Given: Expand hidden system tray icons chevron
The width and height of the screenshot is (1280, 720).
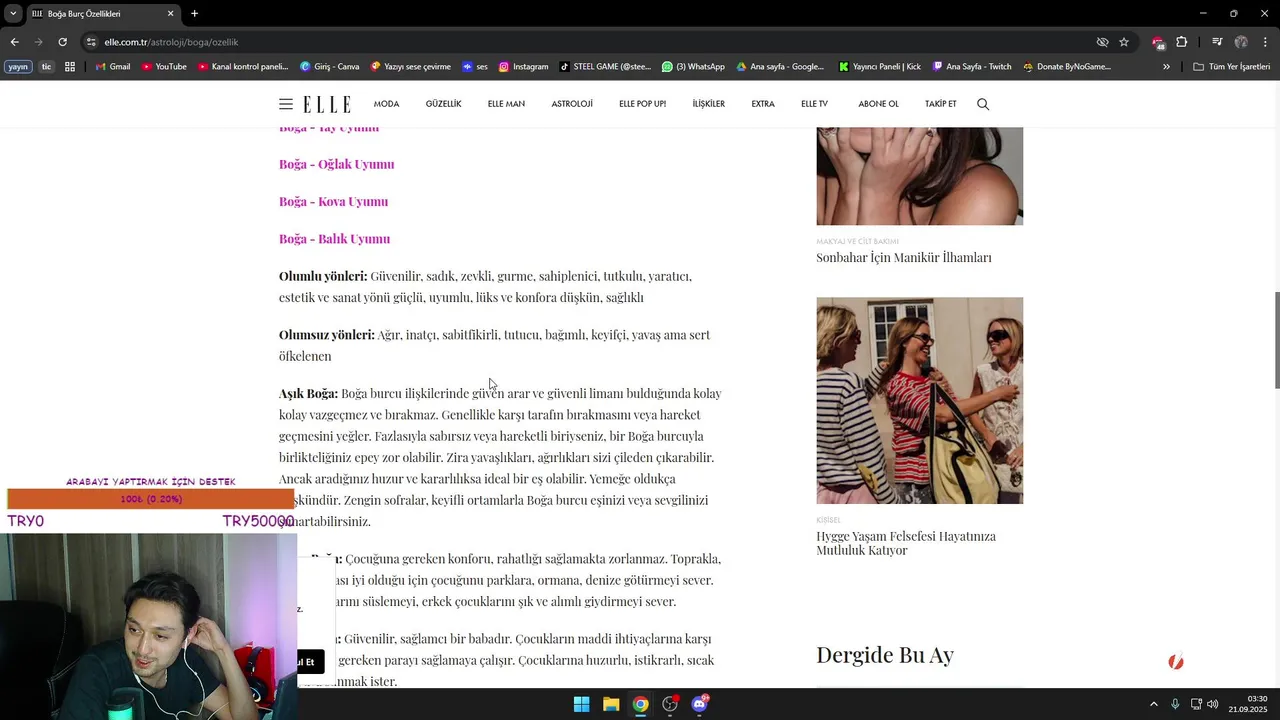Looking at the screenshot, I should (1153, 704).
